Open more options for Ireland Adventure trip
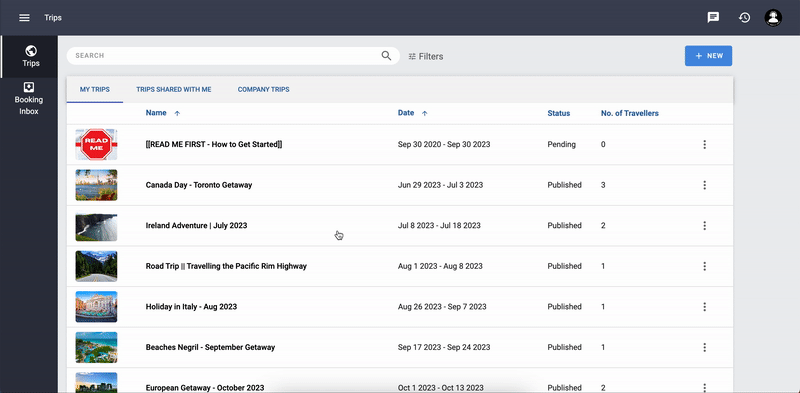 pos(705,225)
